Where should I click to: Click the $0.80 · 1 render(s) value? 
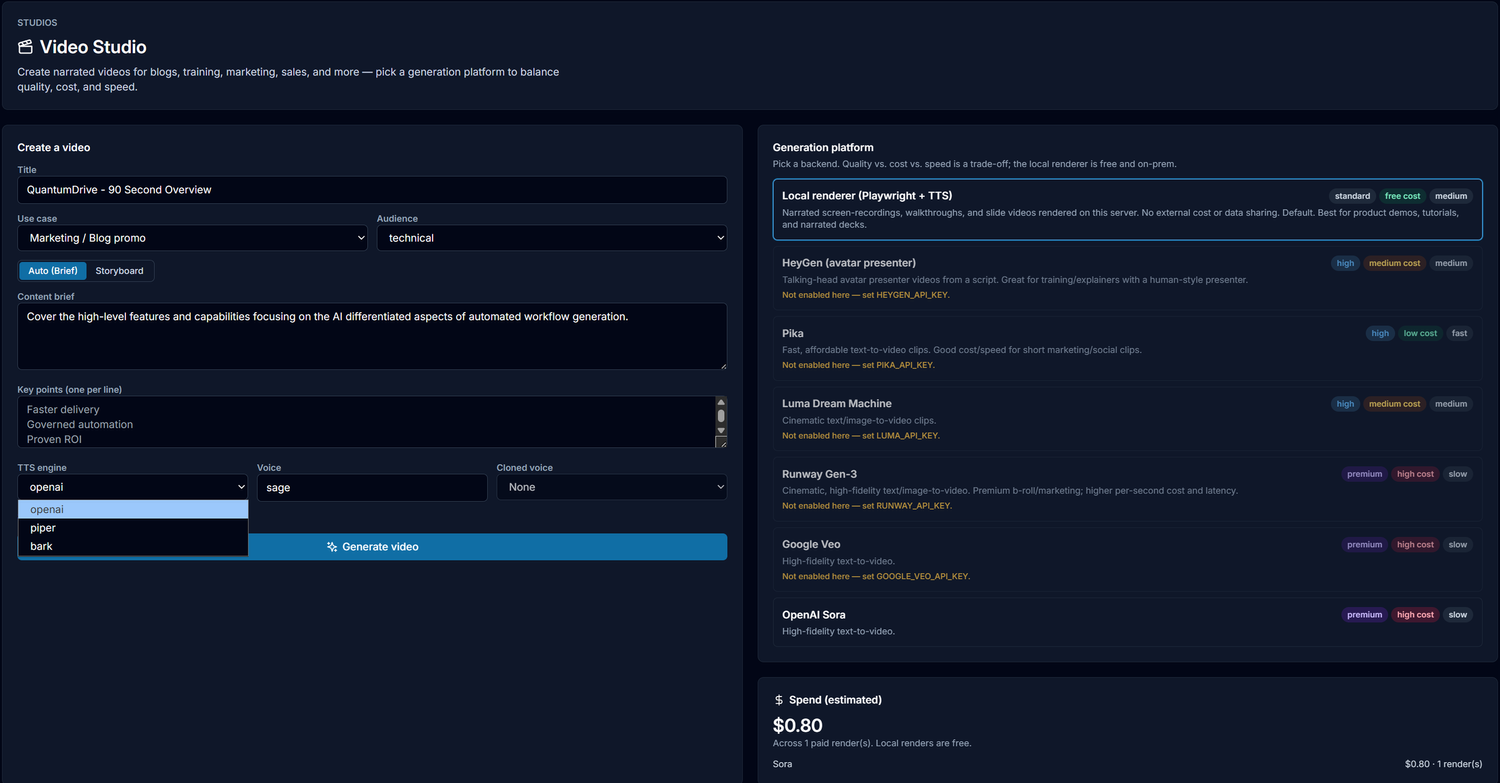tap(1443, 764)
